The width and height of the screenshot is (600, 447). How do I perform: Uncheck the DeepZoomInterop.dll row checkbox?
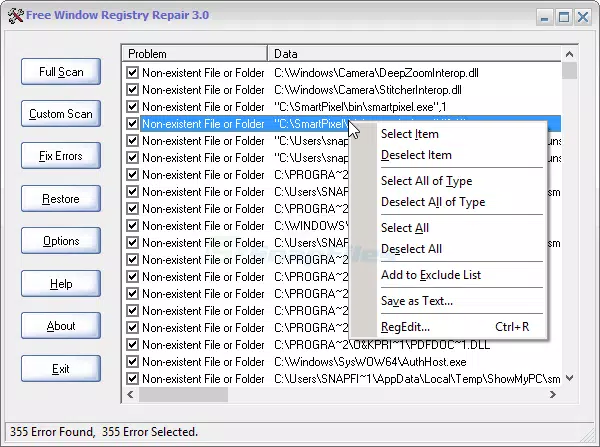click(132, 72)
